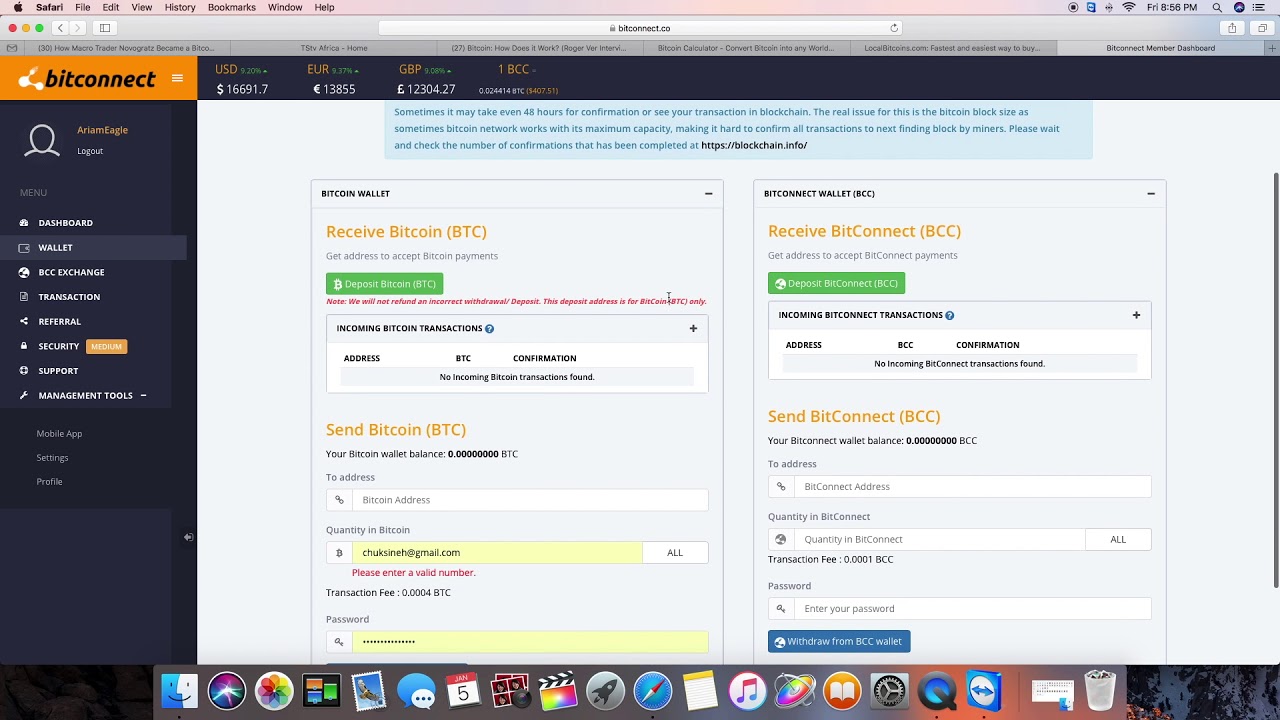Viewport: 1280px width, 720px height.
Task: Click the sidebar collapse arrow icon
Action: coord(188,537)
